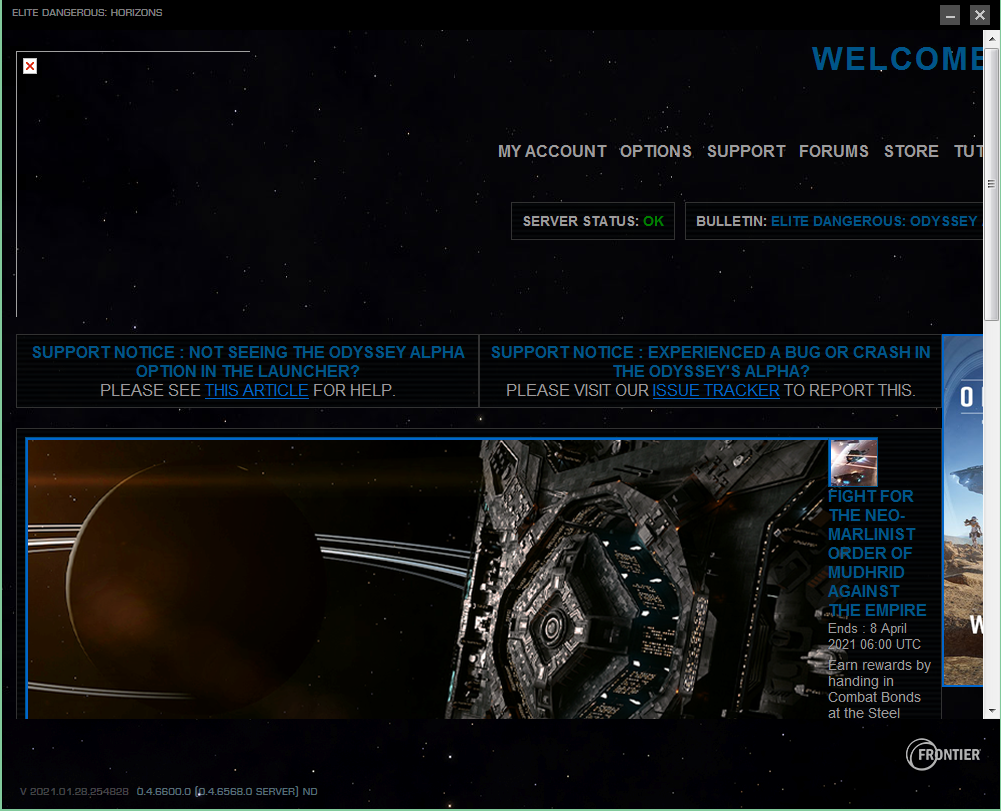Visit the Store
The image size is (1001, 811).
tap(911, 151)
